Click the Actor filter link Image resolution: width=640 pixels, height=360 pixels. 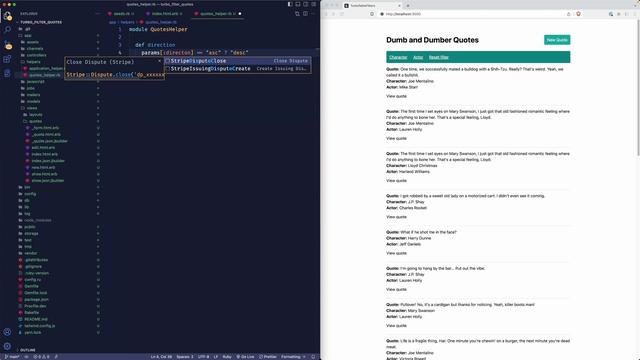[x=418, y=57]
